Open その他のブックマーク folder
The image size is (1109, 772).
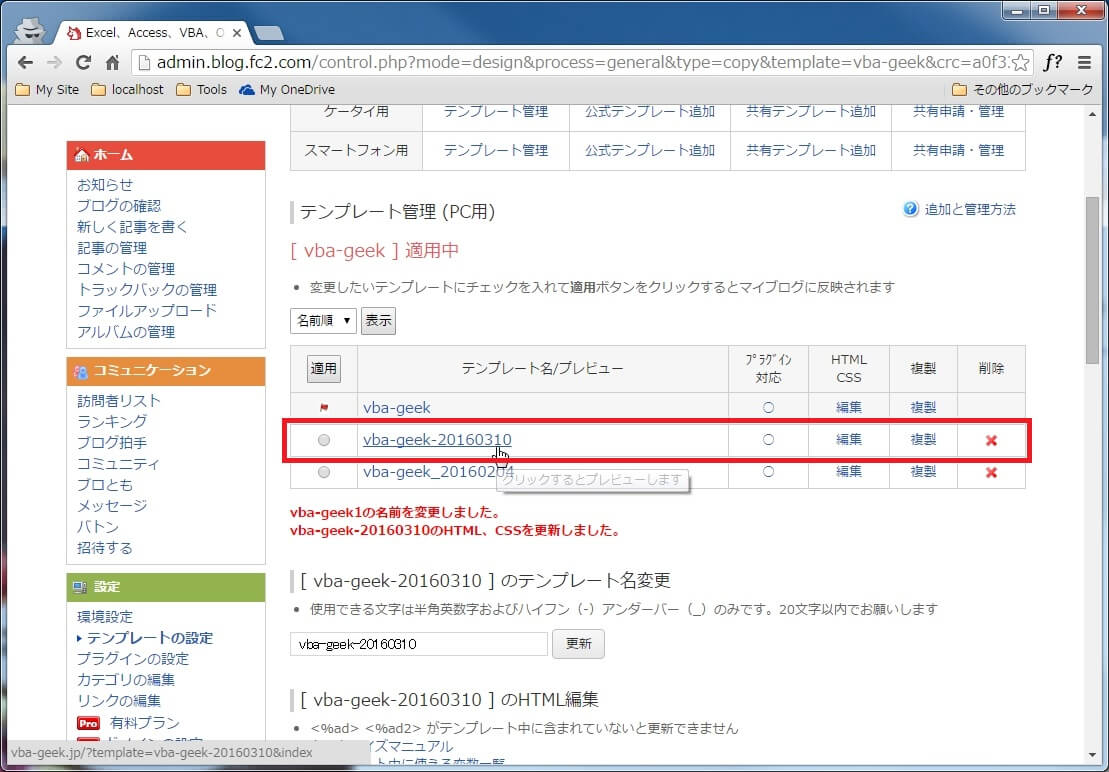click(1023, 89)
